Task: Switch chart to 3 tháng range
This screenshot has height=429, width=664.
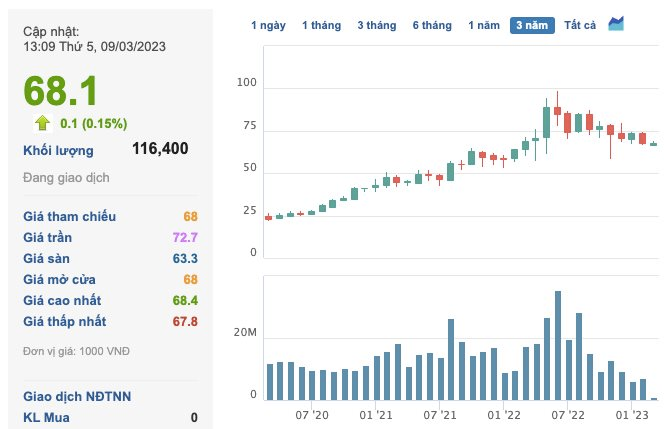Action: click(x=377, y=25)
